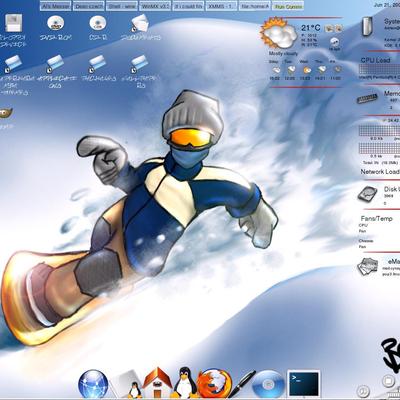Screen dimensions: 400x400
Task: Click the 21°C temperature reading
Action: click(x=311, y=28)
